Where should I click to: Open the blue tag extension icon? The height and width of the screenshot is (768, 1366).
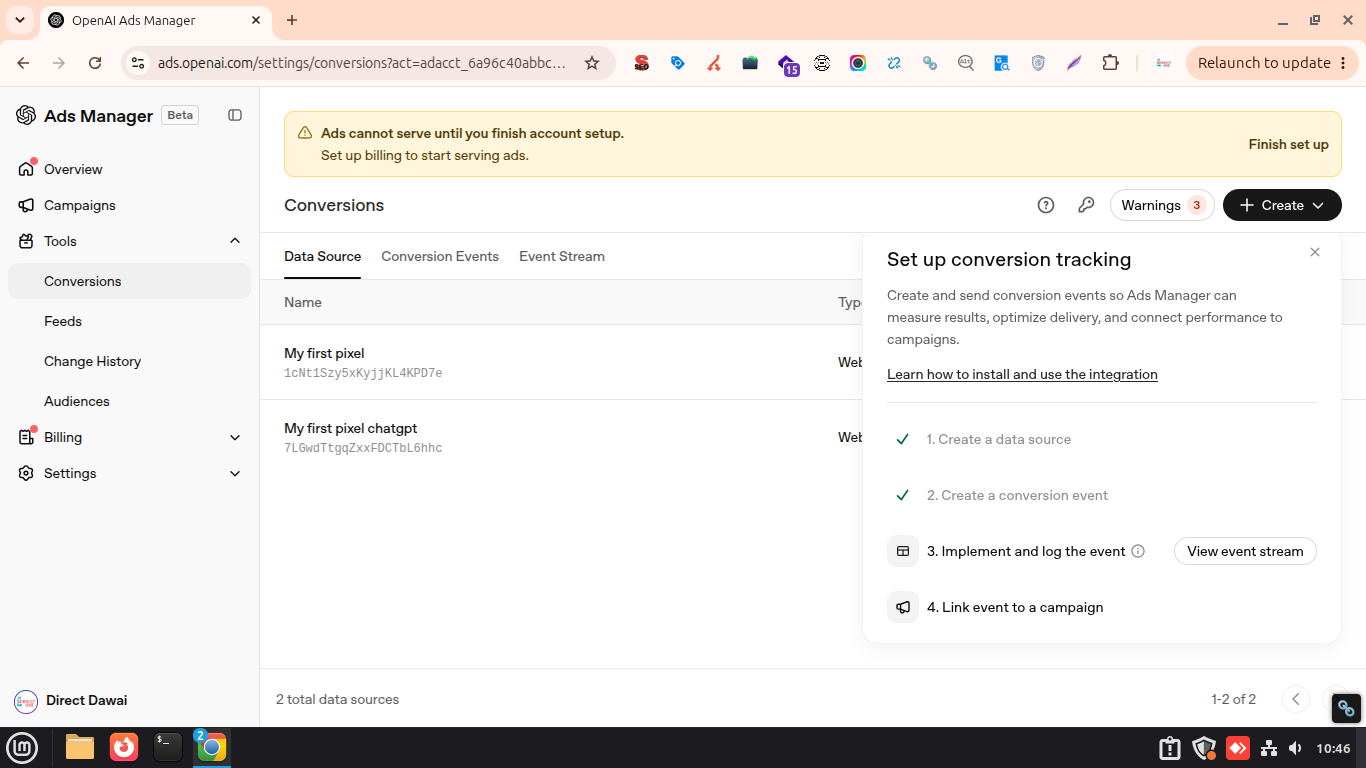click(678, 63)
